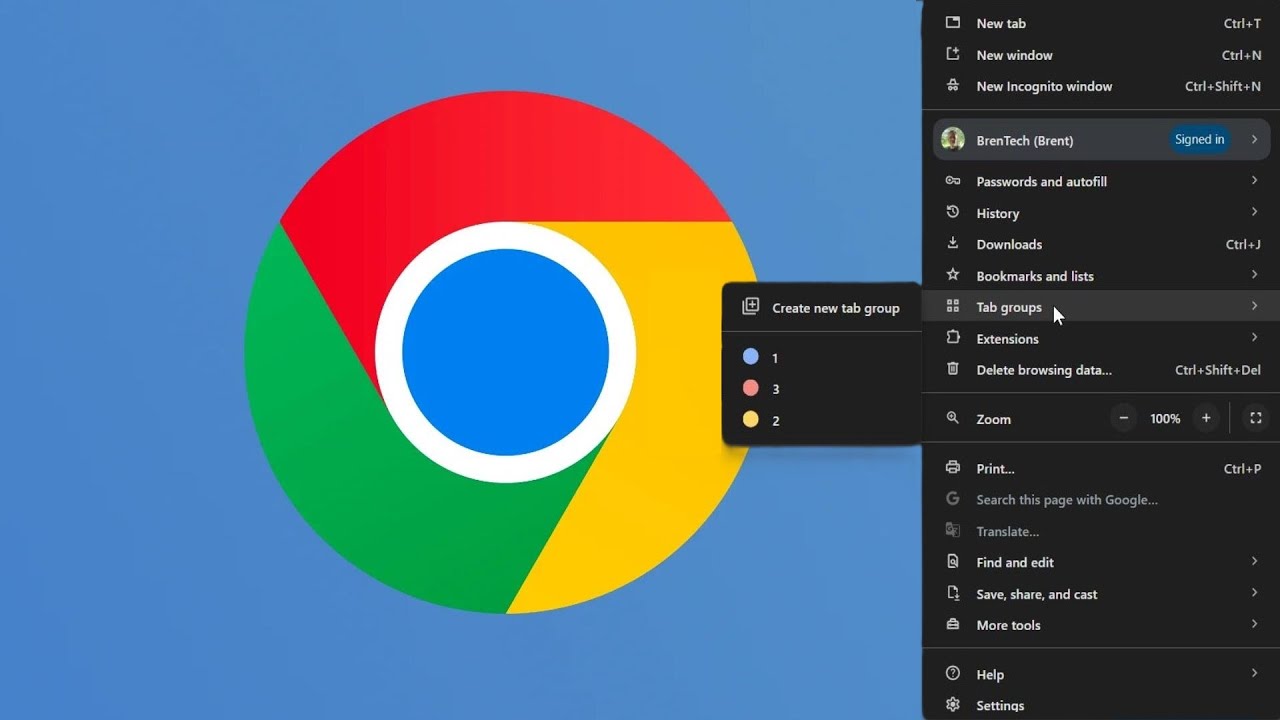Click the Find and edit icon
Viewport: 1280px width, 720px height.
953,562
